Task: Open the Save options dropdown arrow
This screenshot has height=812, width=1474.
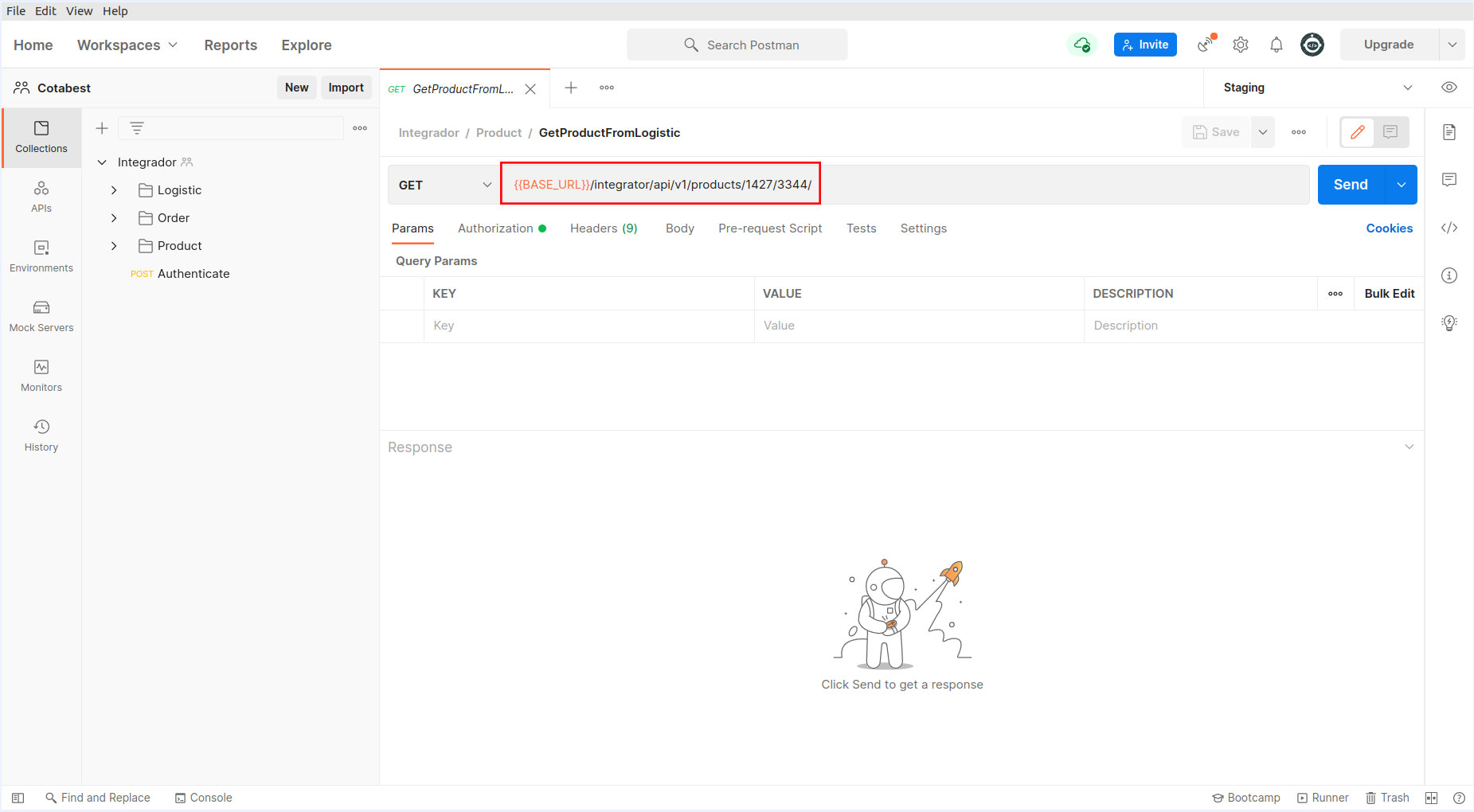Action: 1263,132
